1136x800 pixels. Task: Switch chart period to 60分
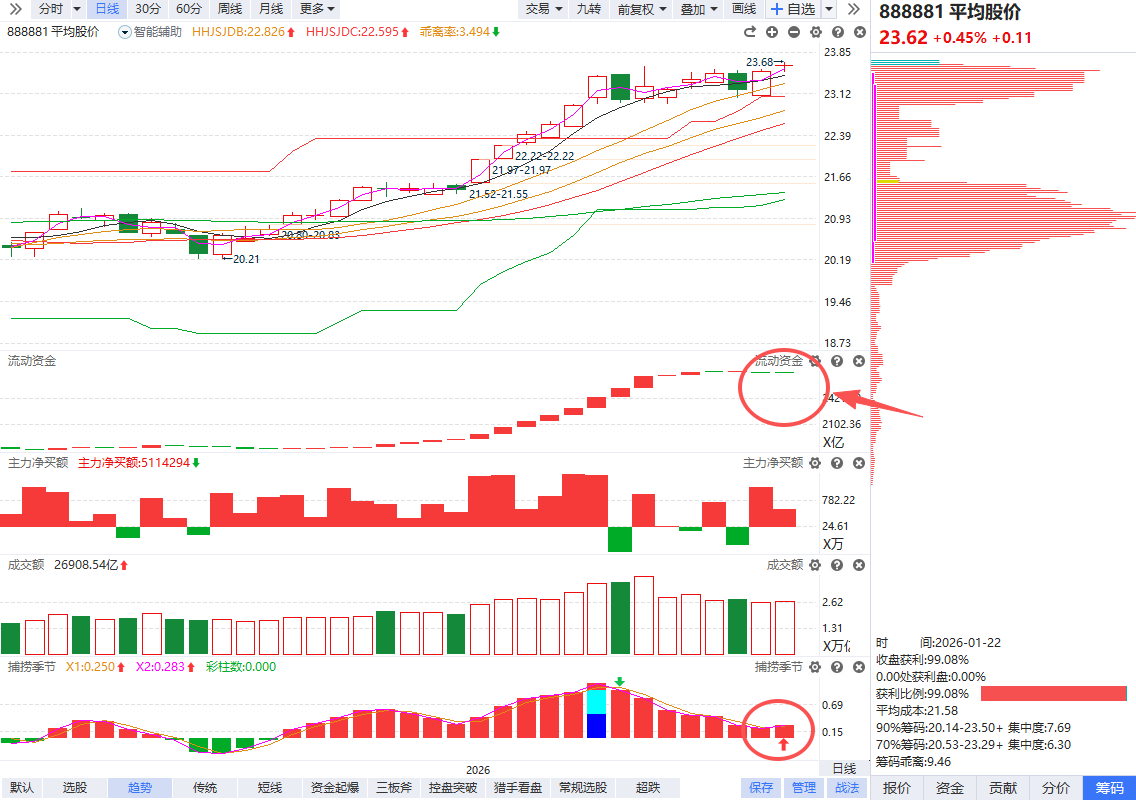click(x=188, y=9)
